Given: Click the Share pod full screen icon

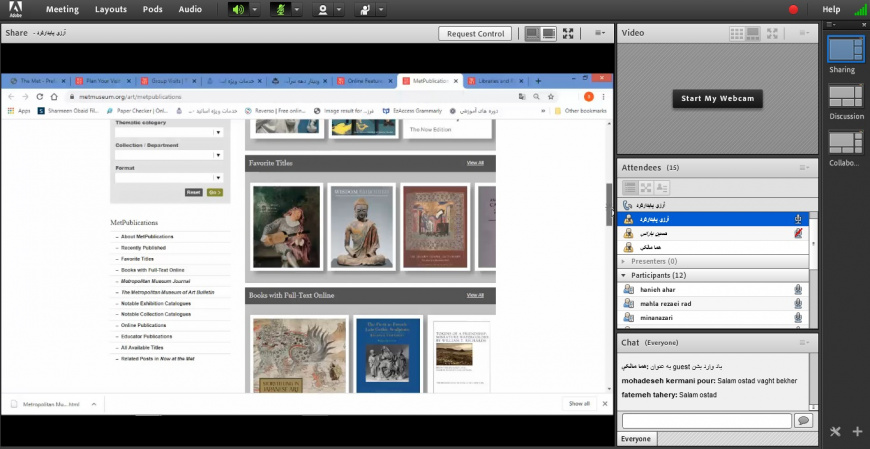Looking at the screenshot, I should 568,33.
